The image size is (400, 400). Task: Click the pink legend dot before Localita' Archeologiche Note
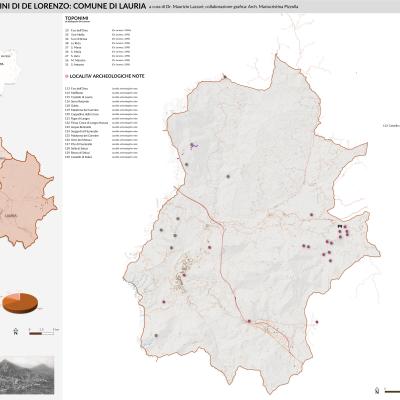click(x=66, y=76)
